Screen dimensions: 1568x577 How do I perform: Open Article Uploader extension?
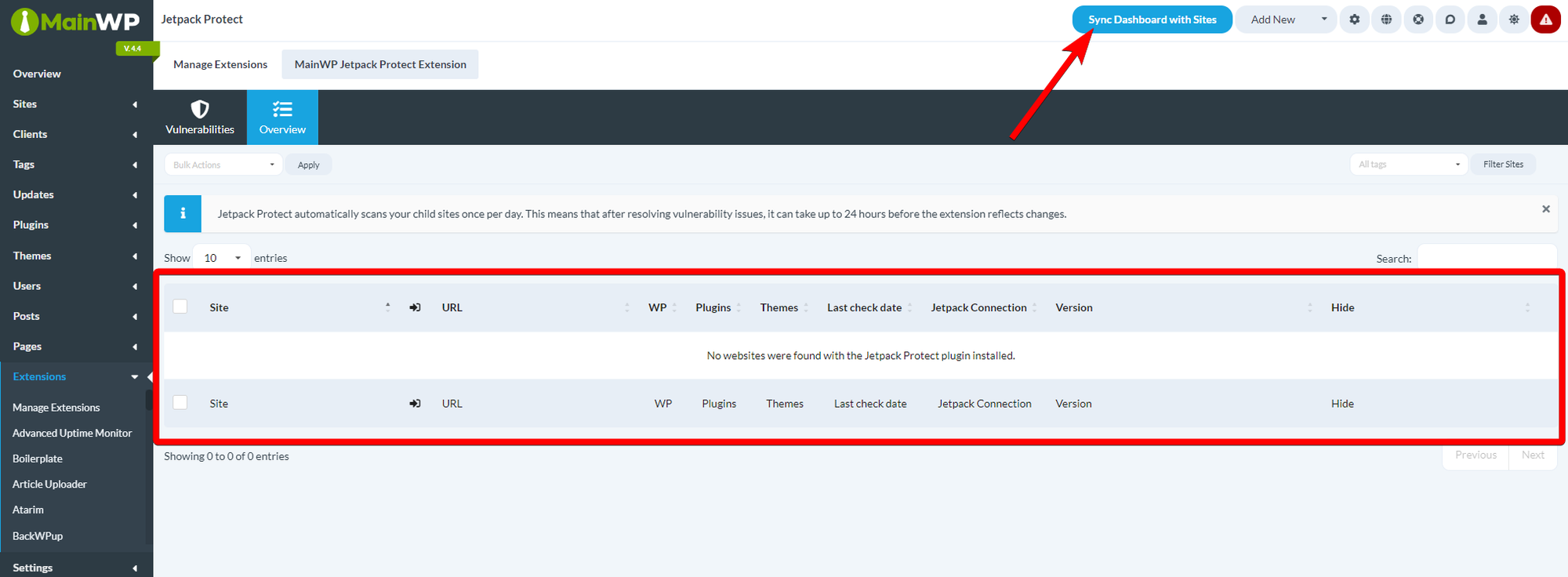(x=49, y=484)
